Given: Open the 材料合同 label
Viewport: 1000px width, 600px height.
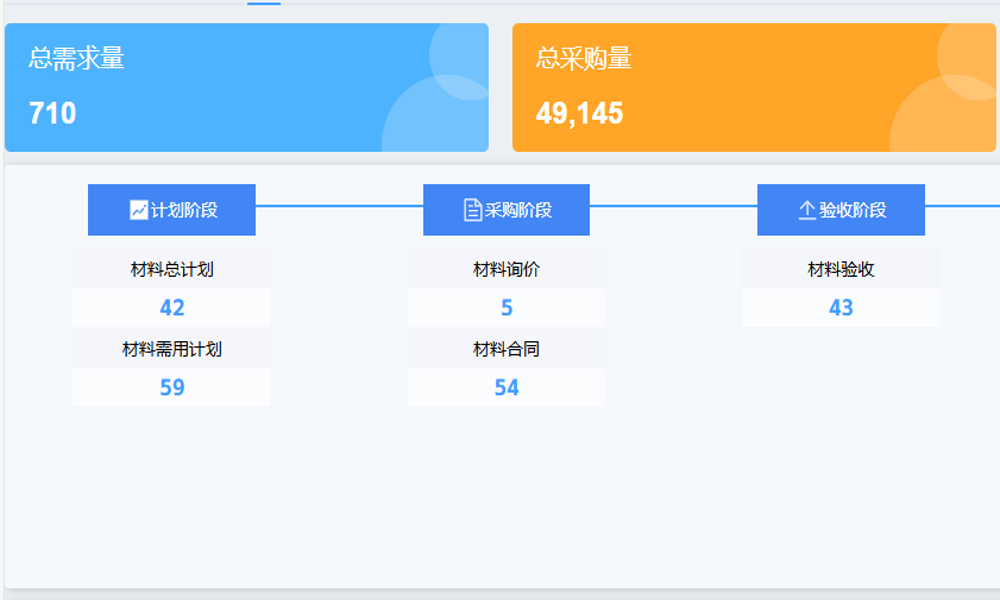Looking at the screenshot, I should pyautogui.click(x=506, y=349).
